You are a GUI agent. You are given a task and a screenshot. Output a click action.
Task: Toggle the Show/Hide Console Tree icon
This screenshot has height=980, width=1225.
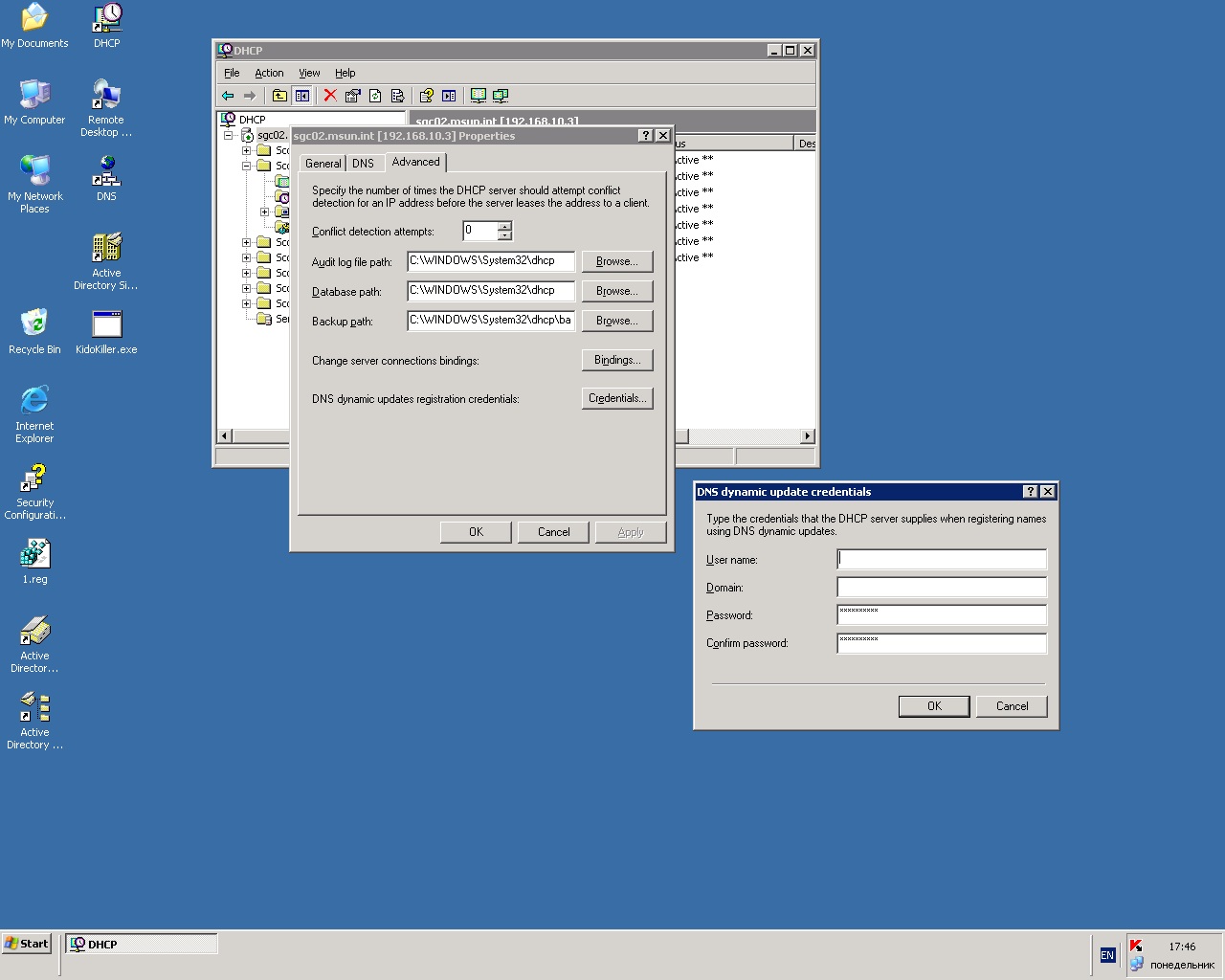click(302, 96)
